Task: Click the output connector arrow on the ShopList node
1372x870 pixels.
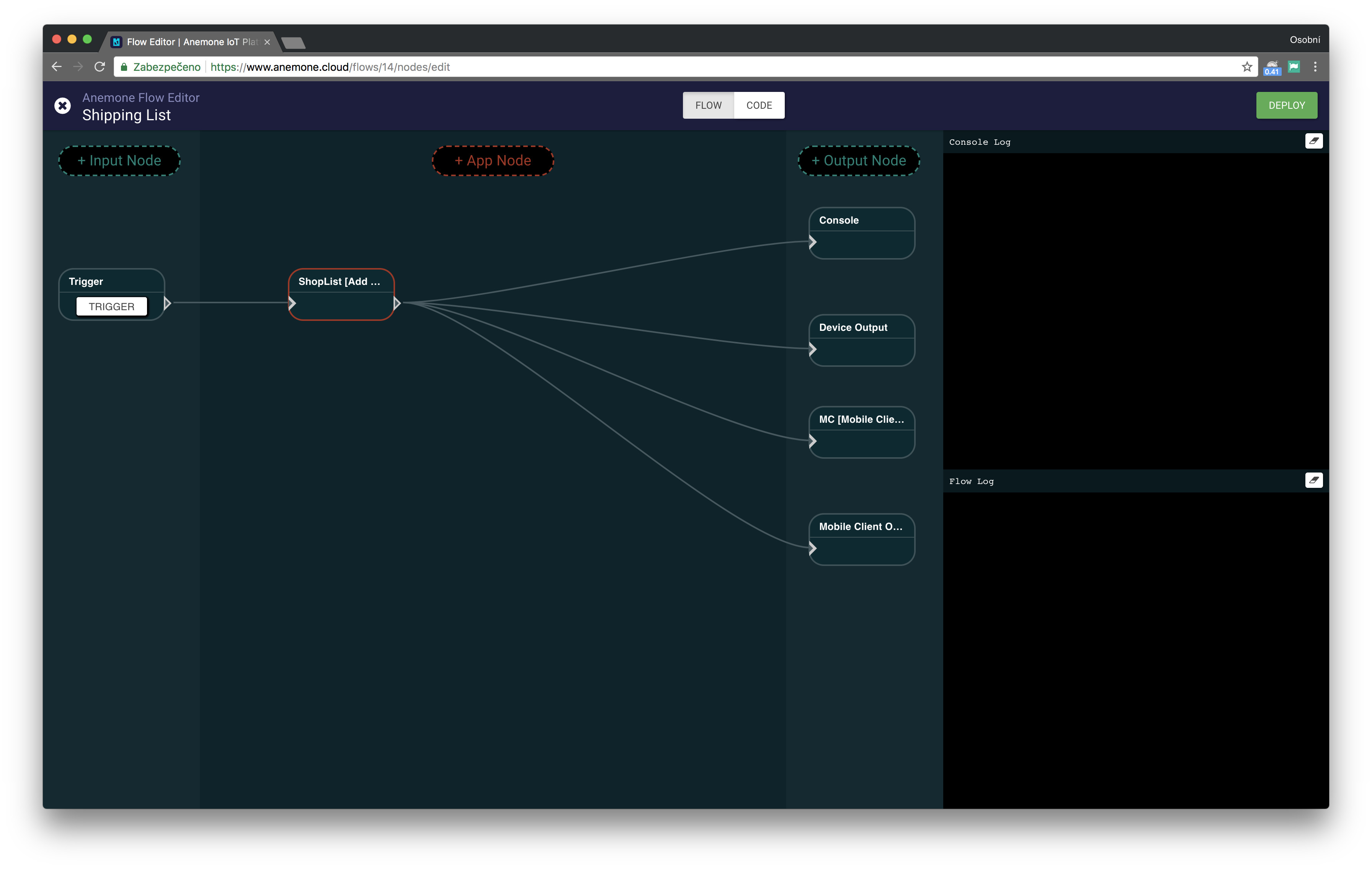Action: point(397,304)
